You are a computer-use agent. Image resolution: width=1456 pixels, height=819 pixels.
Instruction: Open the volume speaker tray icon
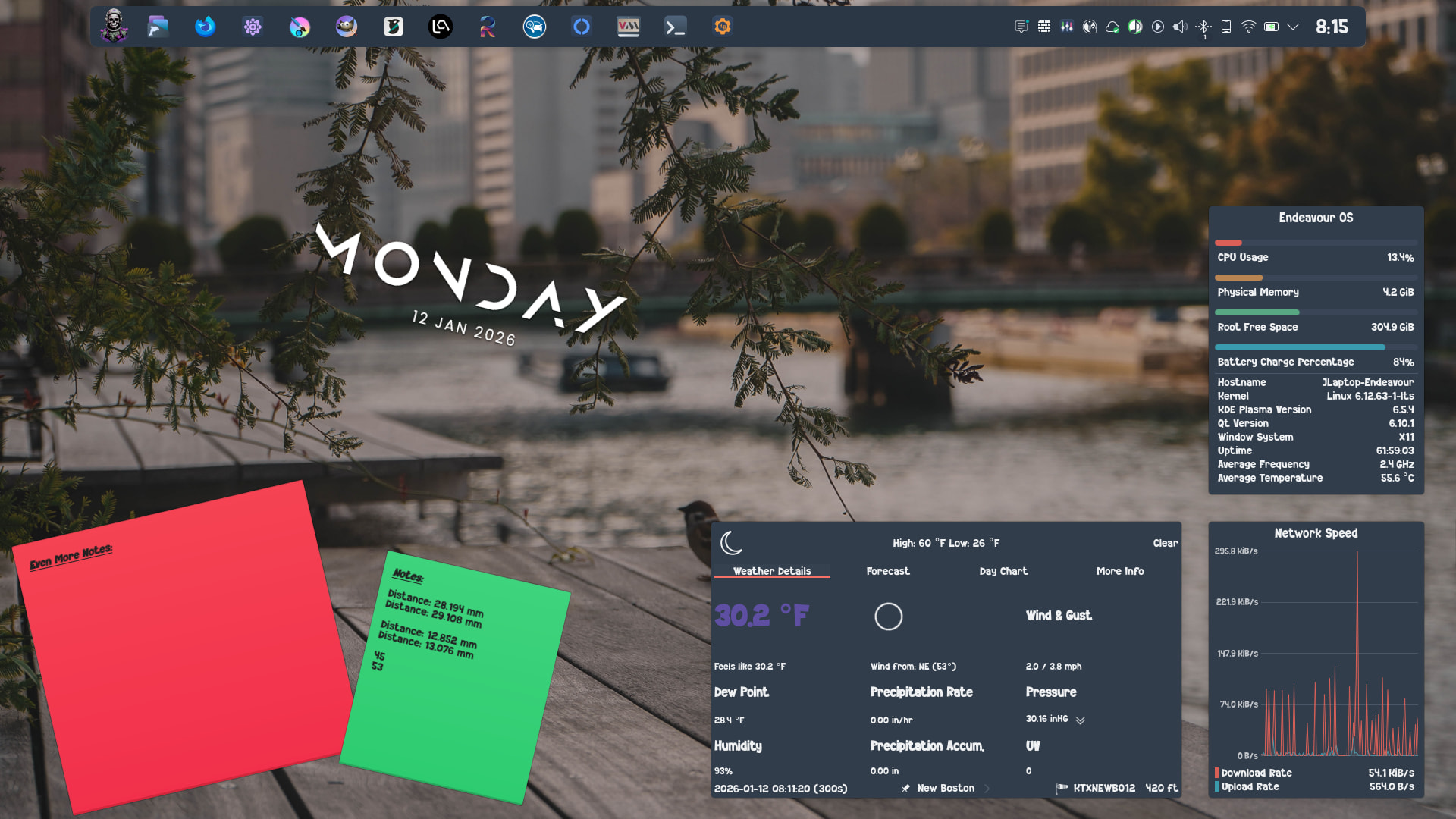coord(1180,27)
